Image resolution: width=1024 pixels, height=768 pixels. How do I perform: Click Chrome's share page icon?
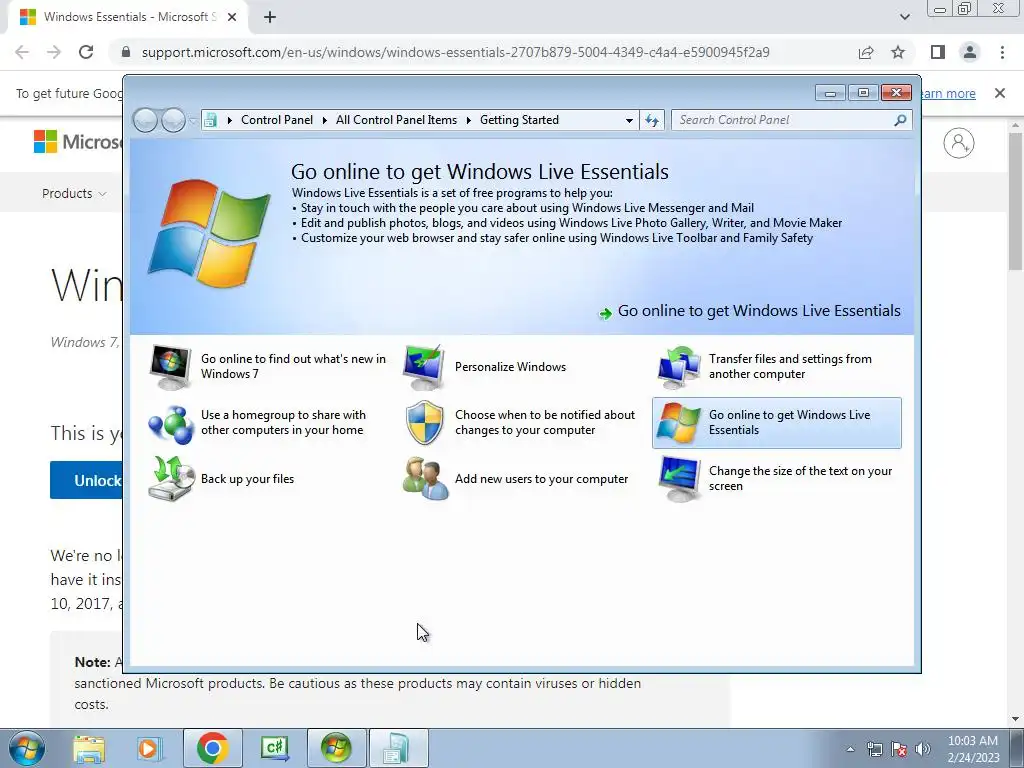pyautogui.click(x=866, y=52)
